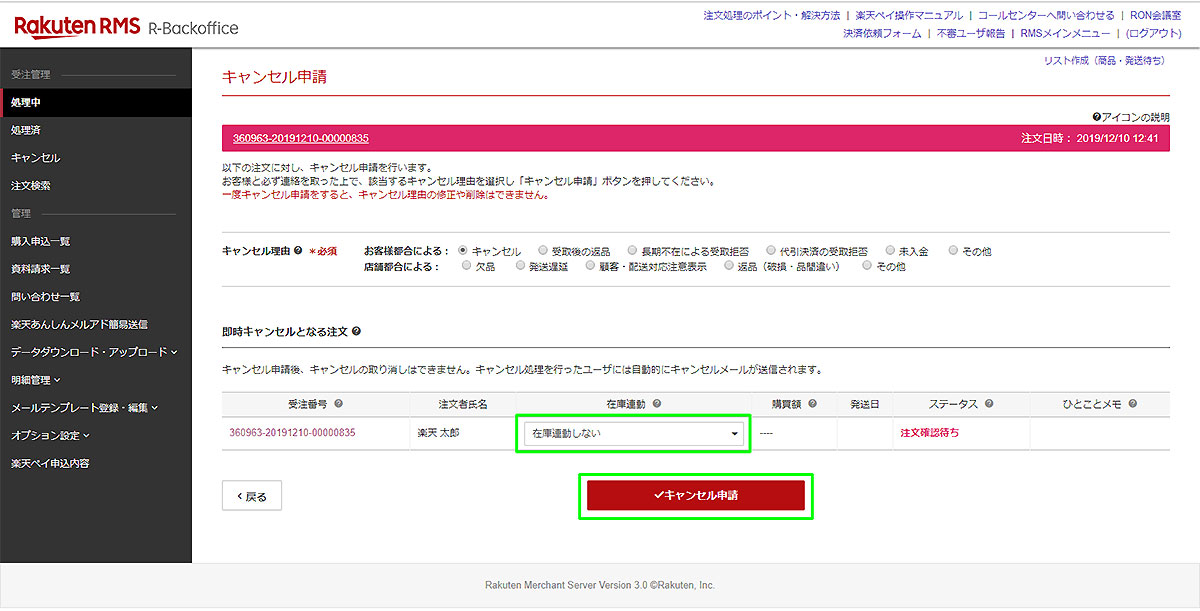Go to 注文検索 in the sidebar
This screenshot has height=611, width=1200.
coord(31,186)
